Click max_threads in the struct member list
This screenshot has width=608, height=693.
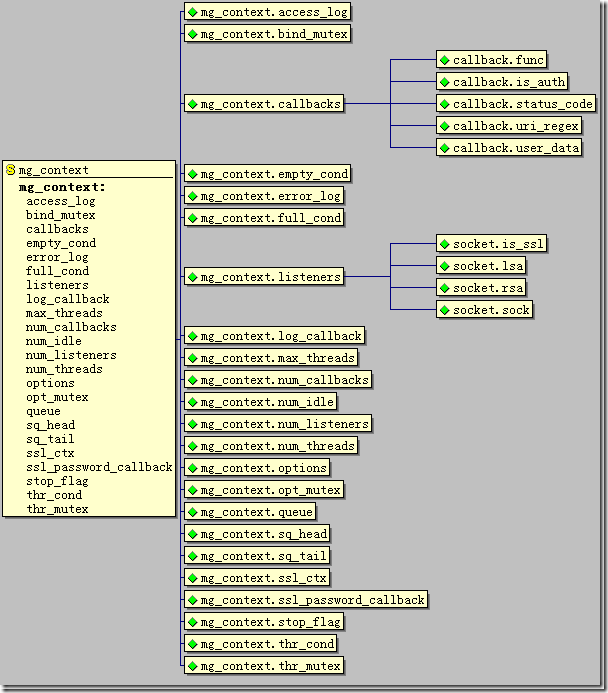coord(64,313)
